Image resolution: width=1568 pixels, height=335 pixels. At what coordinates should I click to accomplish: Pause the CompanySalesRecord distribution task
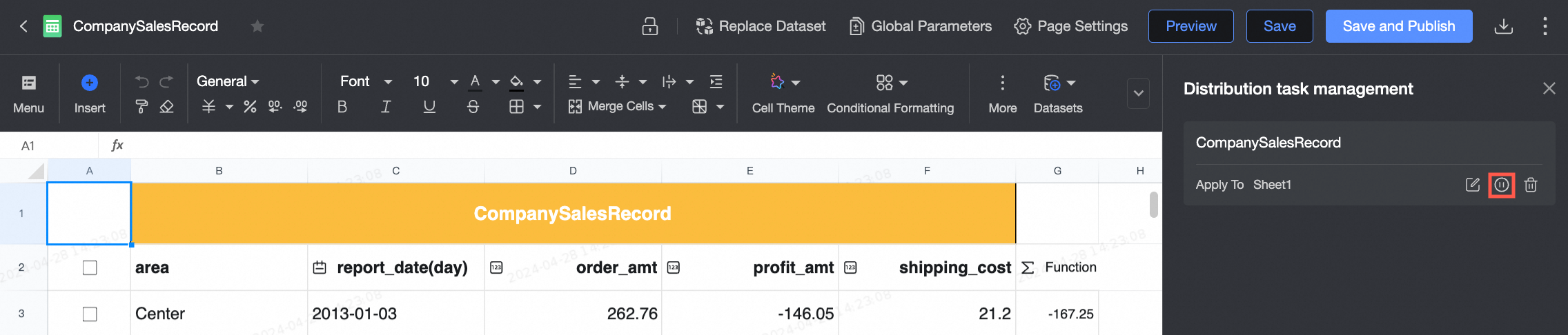[1501, 185]
